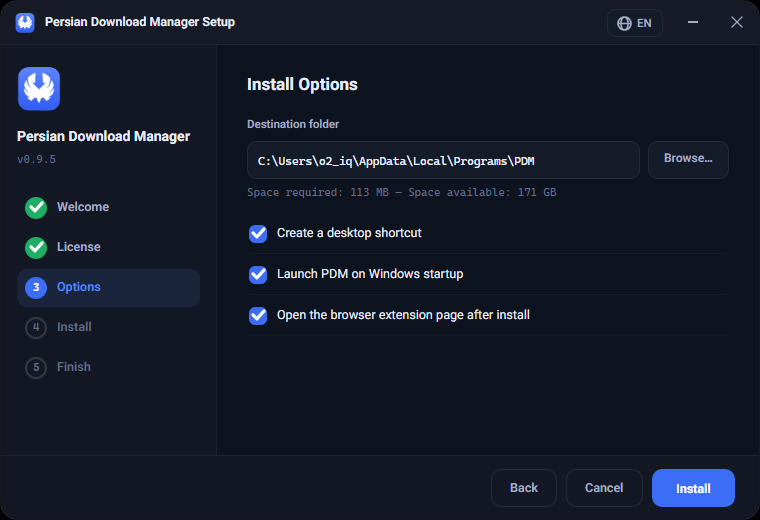Close the setup window
Screen dimensions: 760x520
click(x=736, y=22)
